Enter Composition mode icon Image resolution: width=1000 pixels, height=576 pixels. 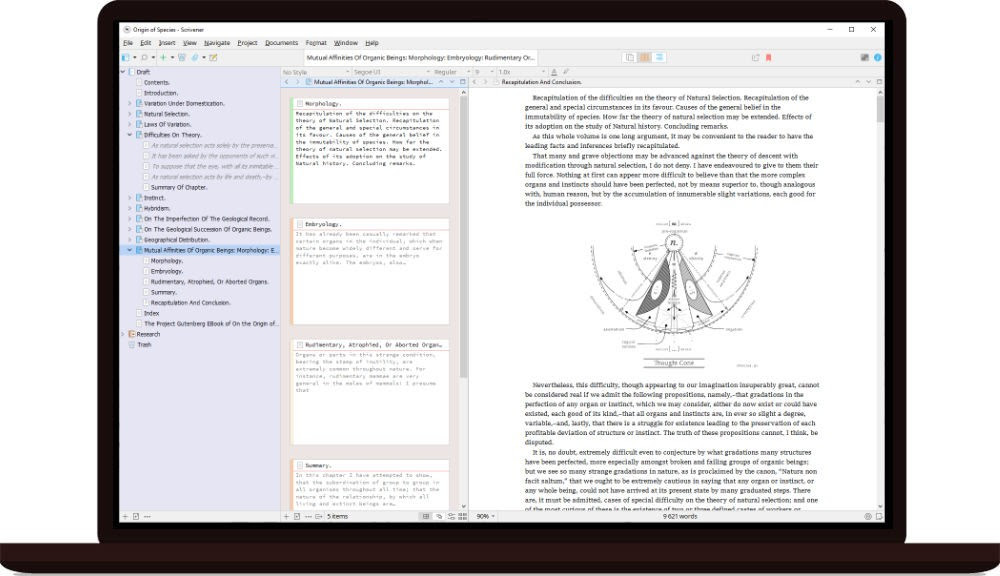coord(865,57)
